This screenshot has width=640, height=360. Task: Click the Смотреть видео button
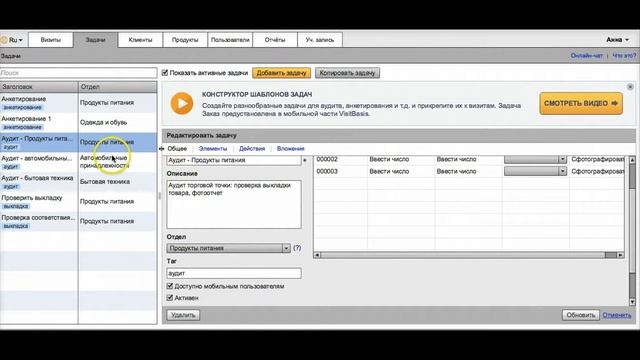coord(581,103)
